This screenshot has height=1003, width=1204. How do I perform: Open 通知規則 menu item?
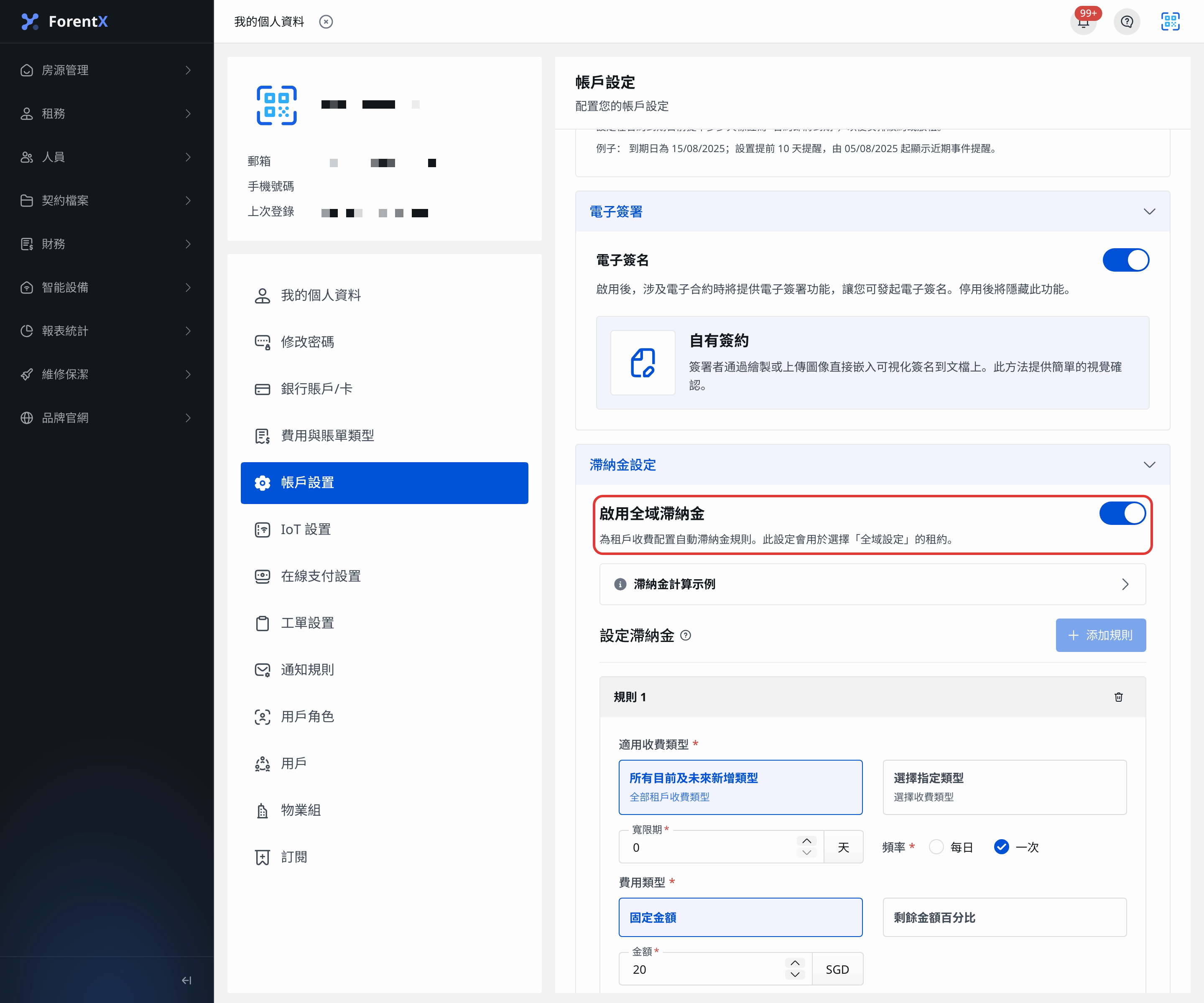click(384, 670)
